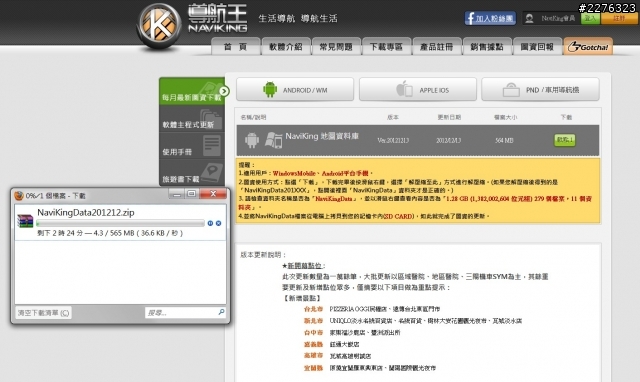Open the 軟體介紹 tab
Image resolution: width=640 pixels, height=382 pixels.
click(286, 47)
